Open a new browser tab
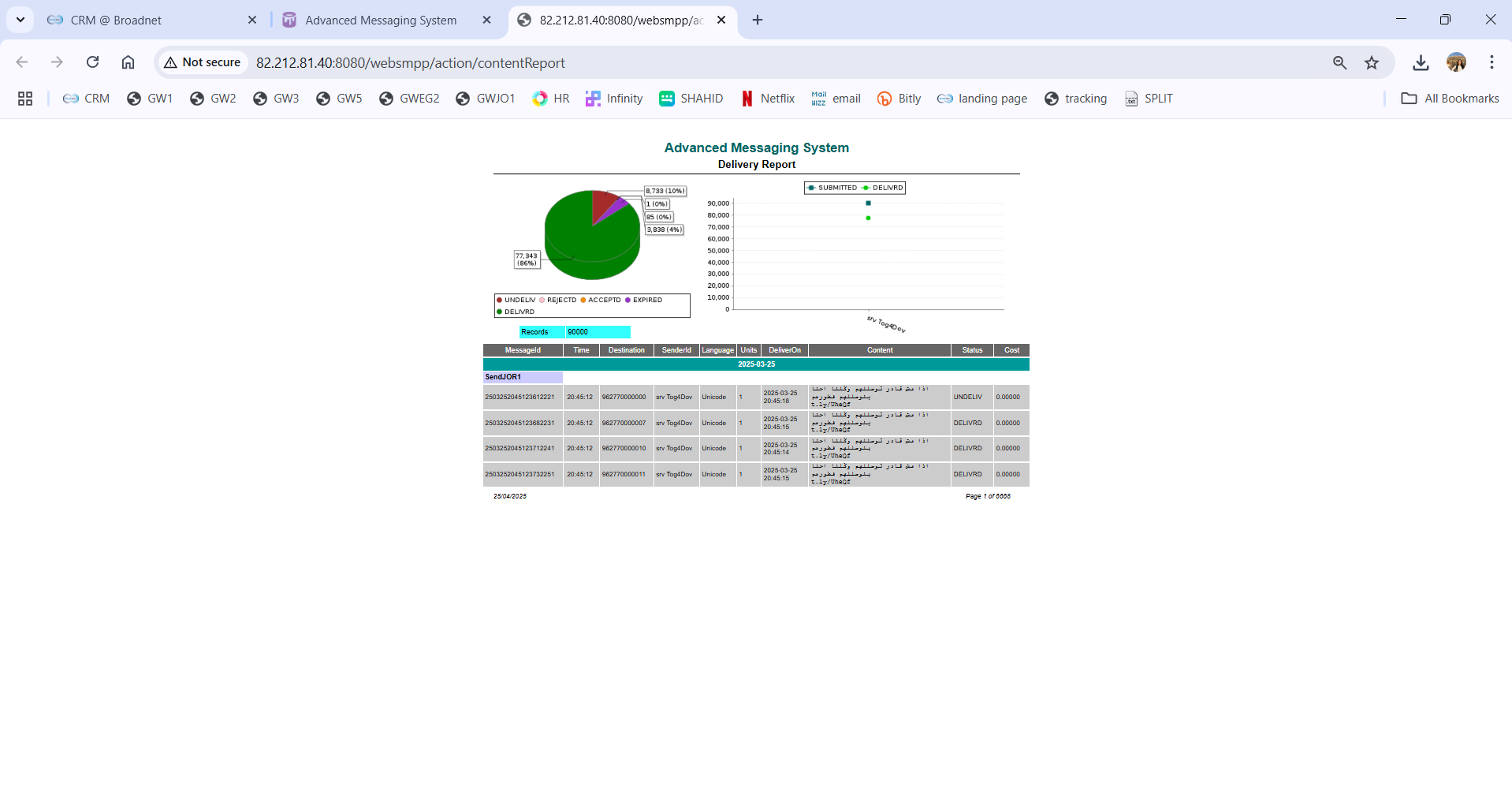This screenshot has height=799, width=1512. [x=758, y=20]
